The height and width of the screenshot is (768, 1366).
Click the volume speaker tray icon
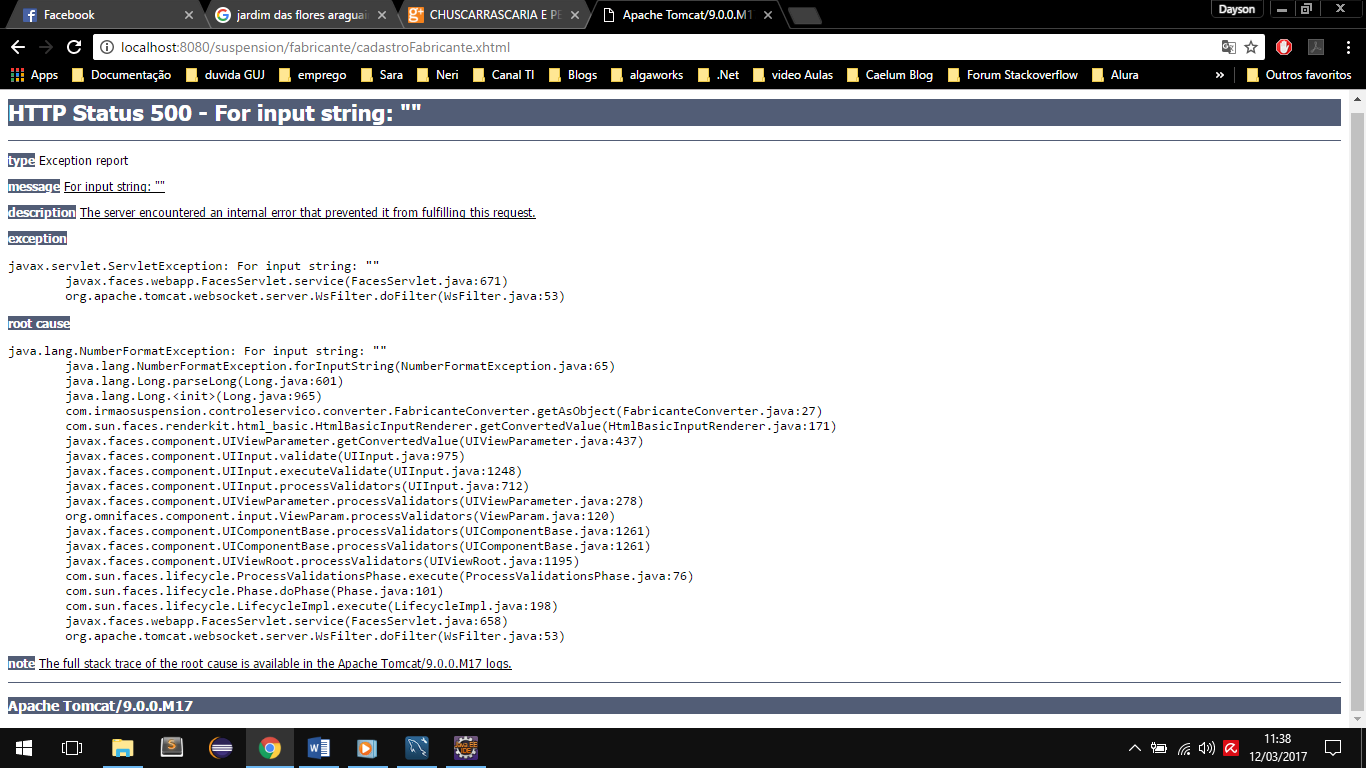click(x=1206, y=748)
